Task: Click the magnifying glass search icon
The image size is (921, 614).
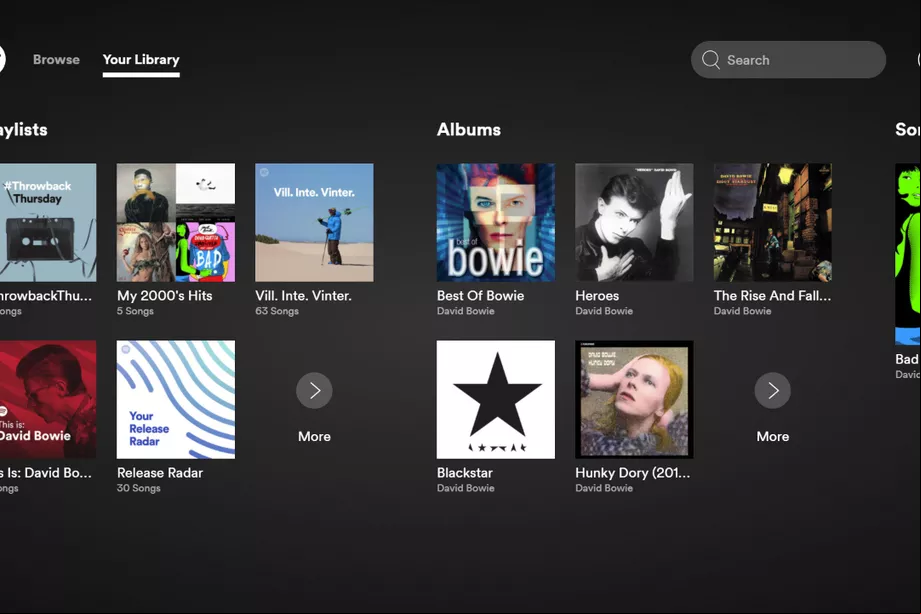Action: [711, 60]
